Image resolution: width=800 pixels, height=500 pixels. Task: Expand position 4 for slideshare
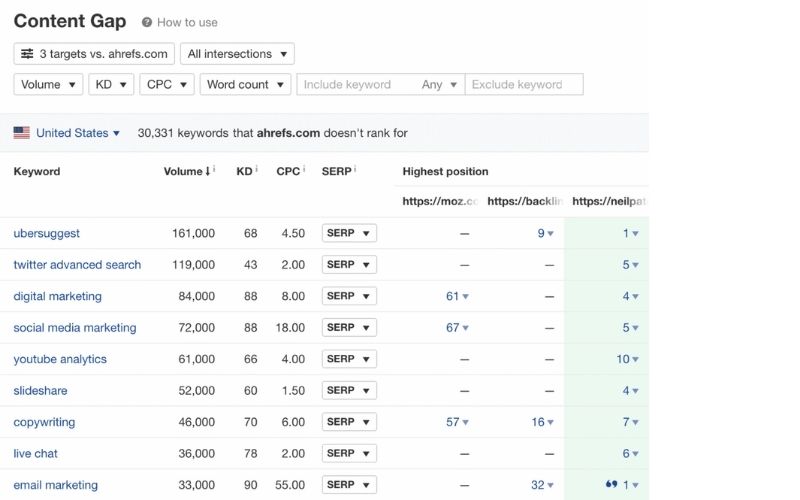coord(631,391)
